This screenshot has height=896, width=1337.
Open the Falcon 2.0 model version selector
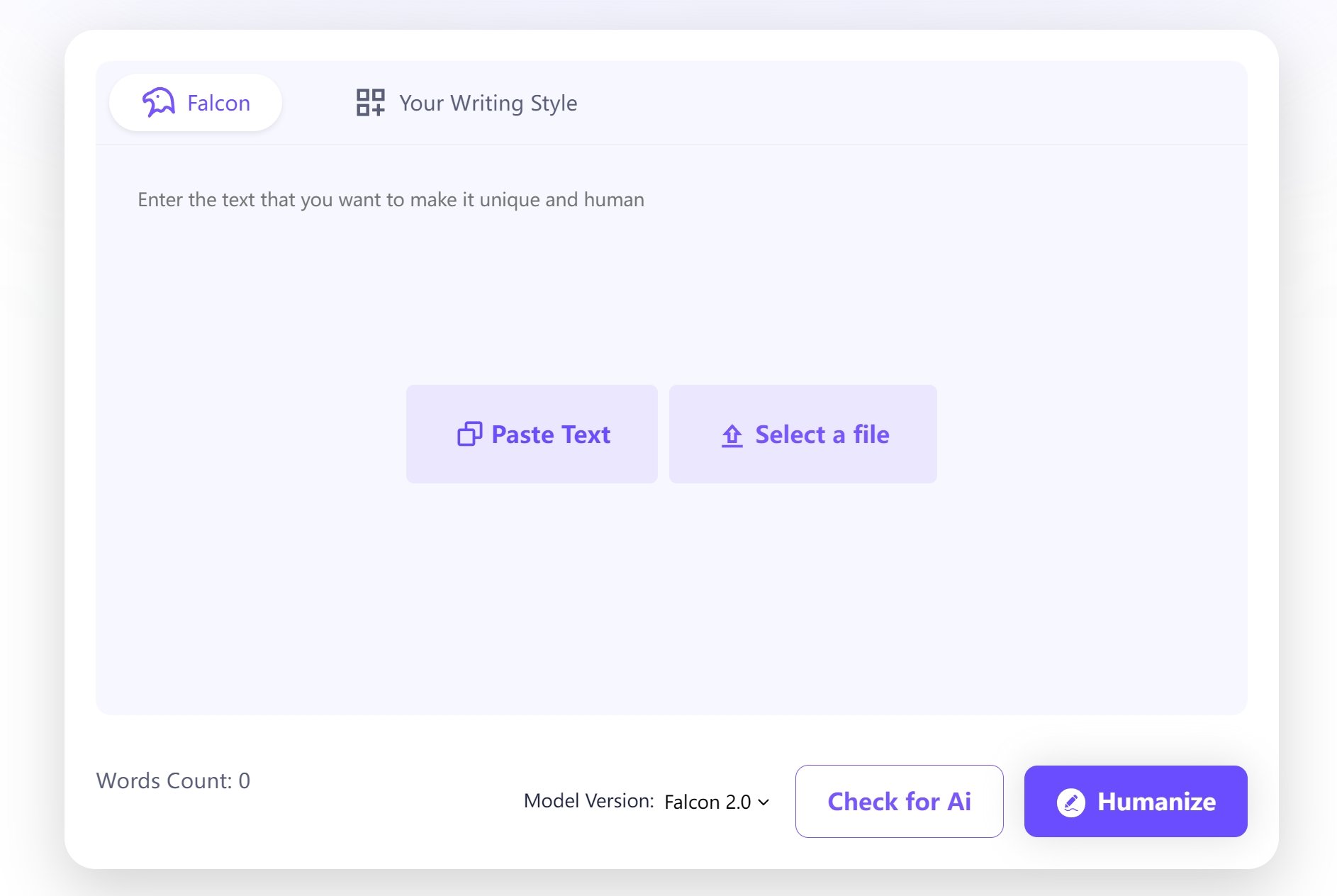coord(716,802)
